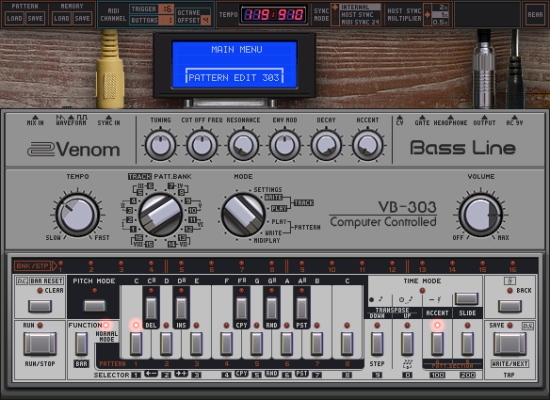Viewport: 550px width, 400px height.
Task: Click Pattern Load in top bar
Action: tap(14, 18)
